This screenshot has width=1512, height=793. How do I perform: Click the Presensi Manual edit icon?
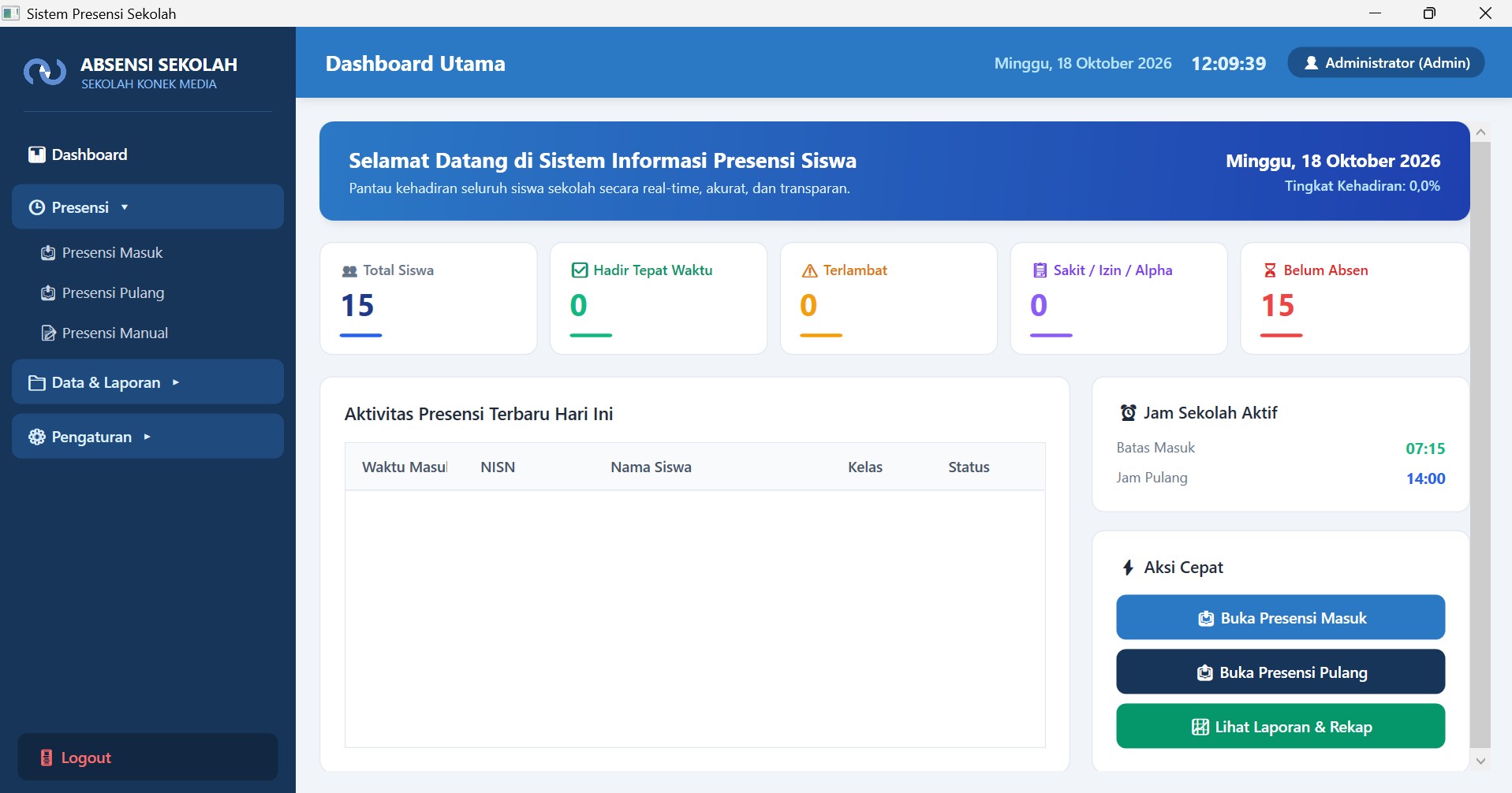point(48,333)
